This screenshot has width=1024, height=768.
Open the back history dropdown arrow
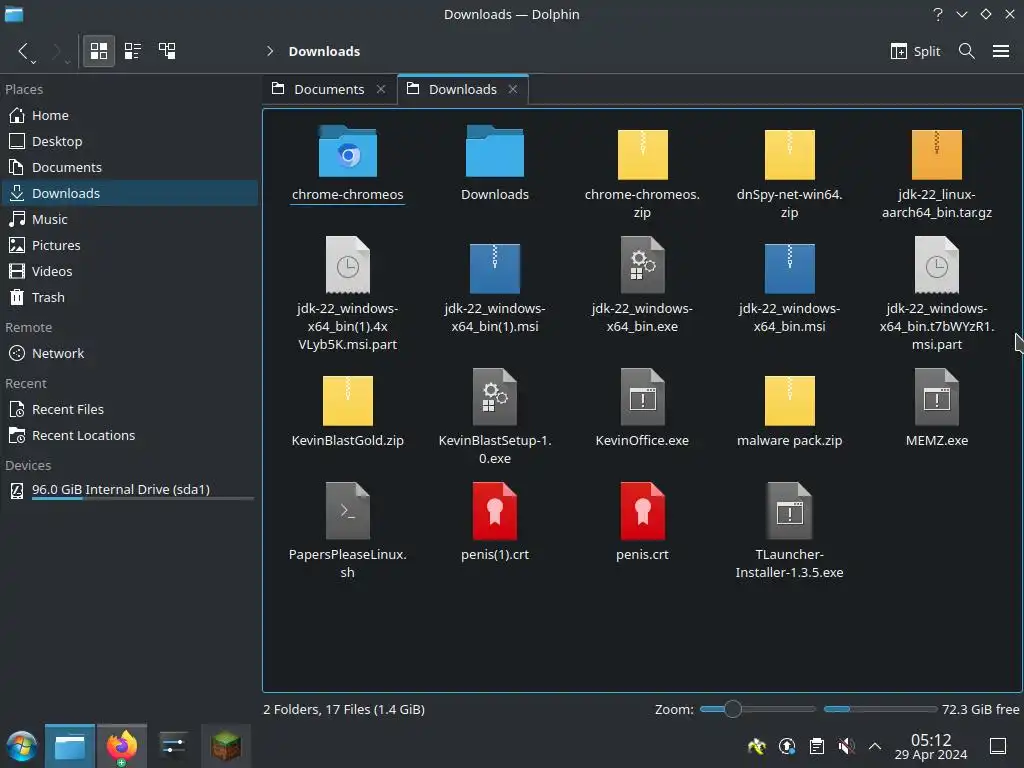pos(33,61)
